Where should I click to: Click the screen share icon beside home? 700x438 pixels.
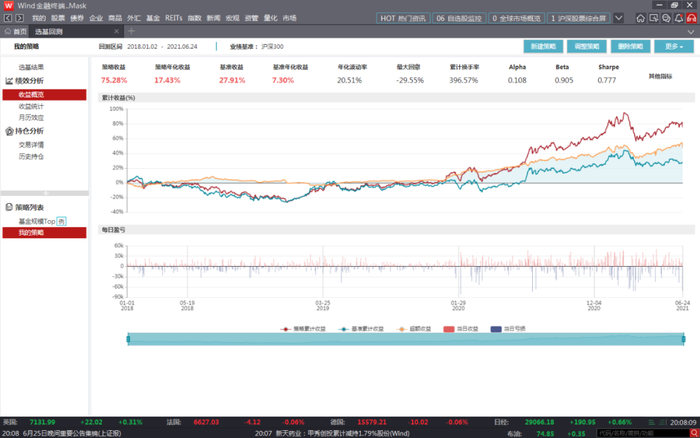[x=652, y=18]
